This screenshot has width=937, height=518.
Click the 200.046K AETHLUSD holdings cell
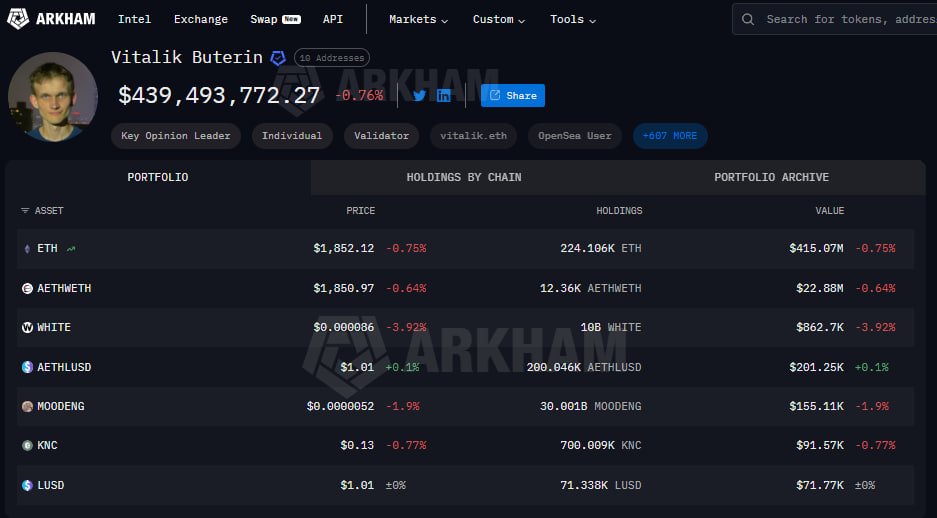pyautogui.click(x=584, y=367)
